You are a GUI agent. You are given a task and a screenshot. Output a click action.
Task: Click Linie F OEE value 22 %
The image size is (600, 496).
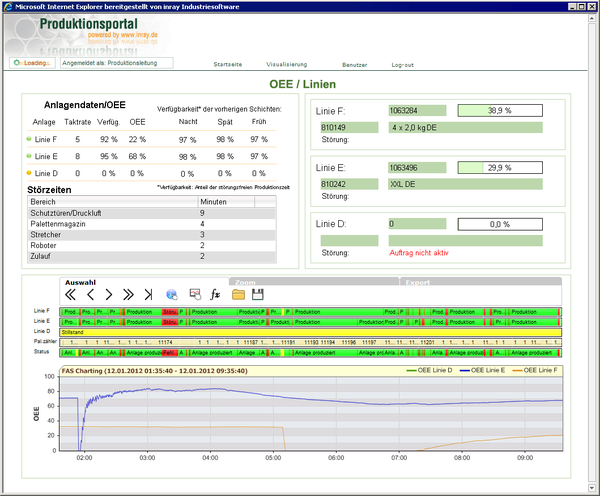[137, 139]
